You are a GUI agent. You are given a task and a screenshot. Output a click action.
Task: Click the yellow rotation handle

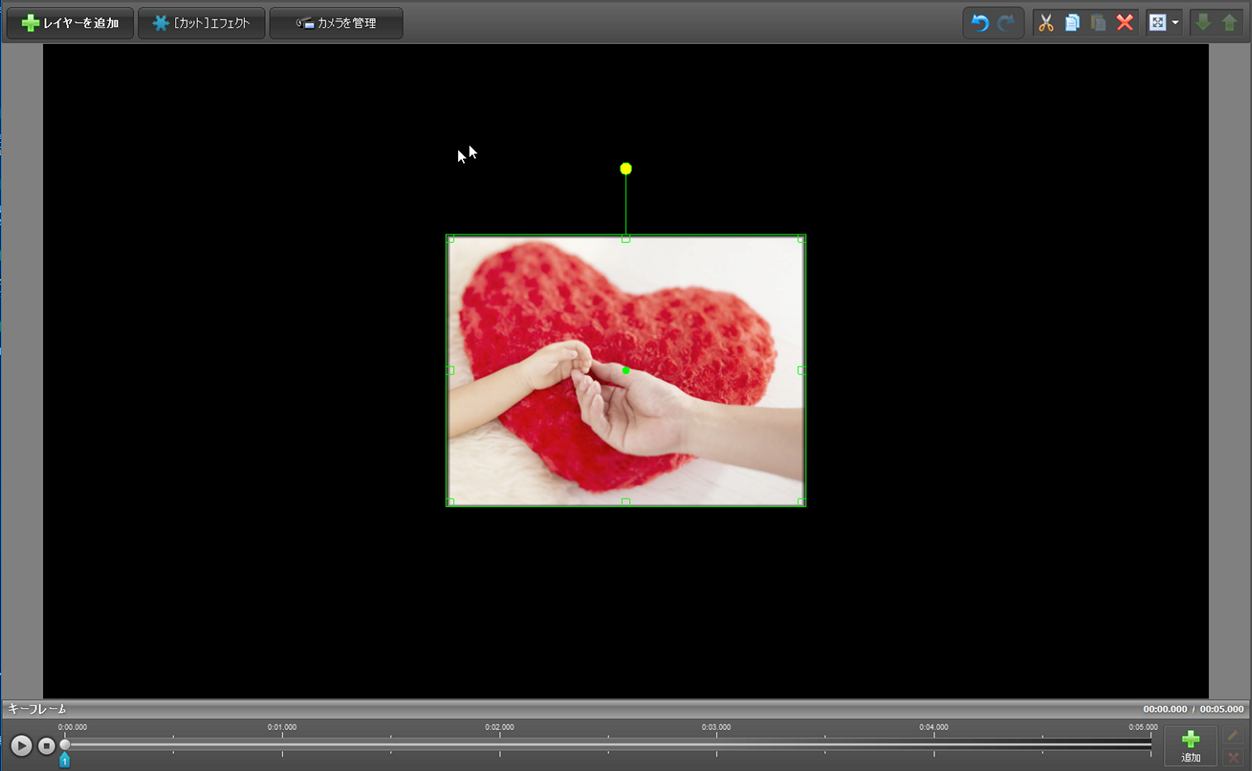point(626,169)
